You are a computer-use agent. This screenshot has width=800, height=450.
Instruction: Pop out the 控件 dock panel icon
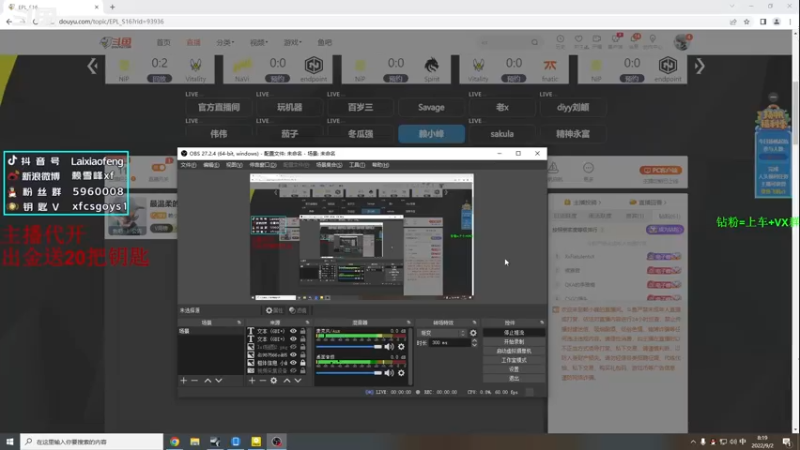(x=542, y=322)
